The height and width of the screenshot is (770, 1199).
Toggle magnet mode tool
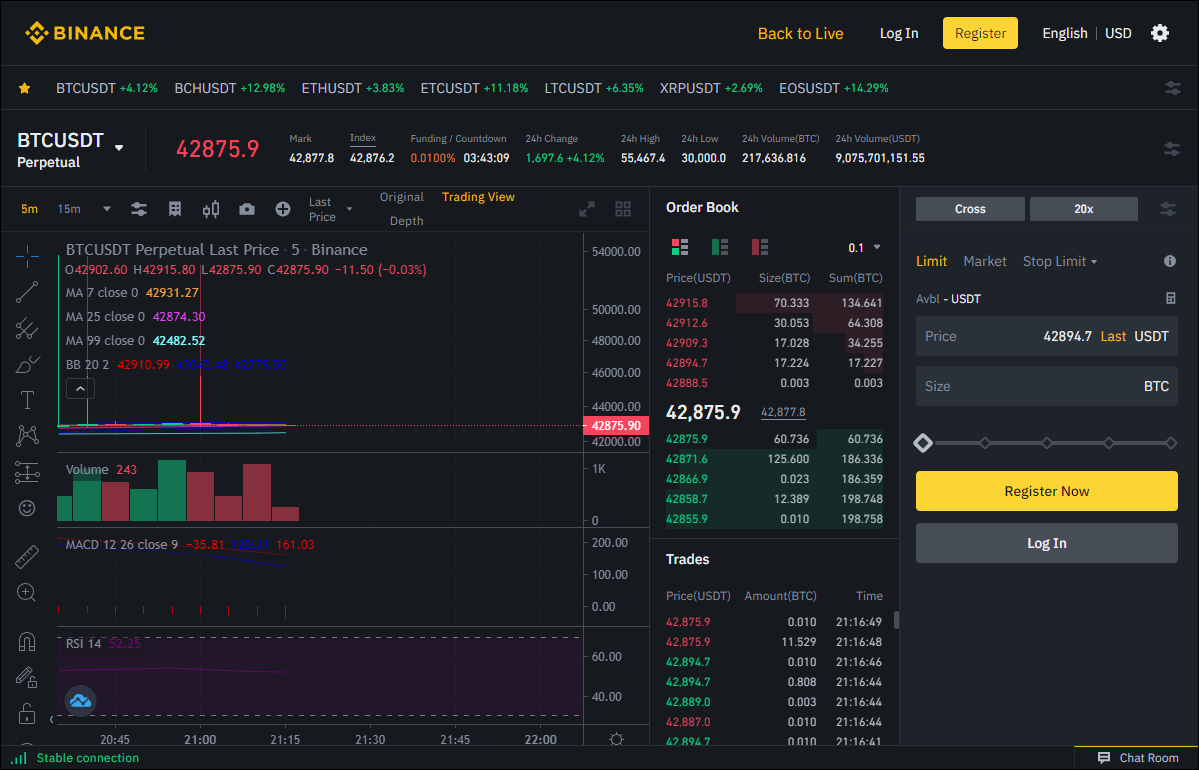[27, 641]
